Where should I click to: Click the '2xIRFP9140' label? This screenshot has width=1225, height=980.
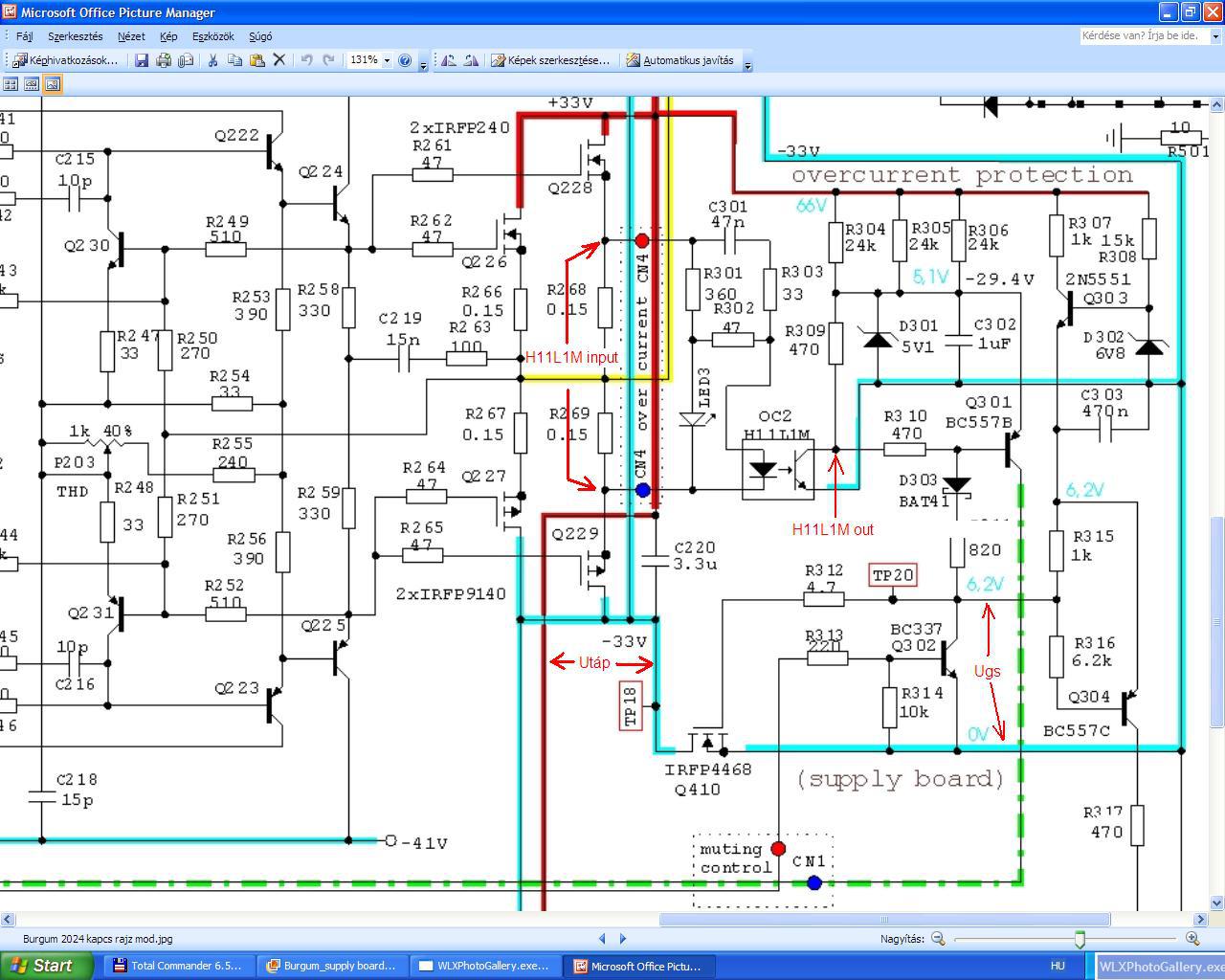click(451, 594)
